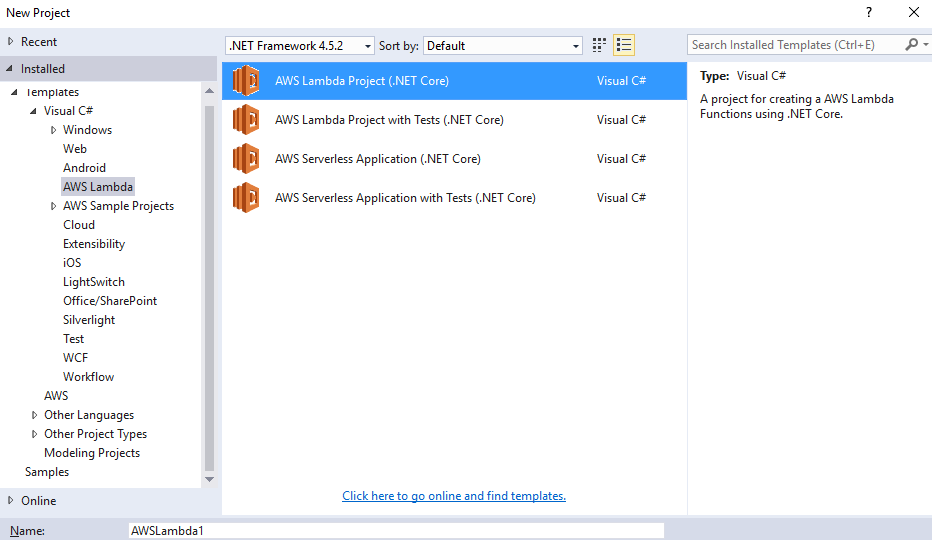Select the Test template category

pyautogui.click(x=74, y=339)
